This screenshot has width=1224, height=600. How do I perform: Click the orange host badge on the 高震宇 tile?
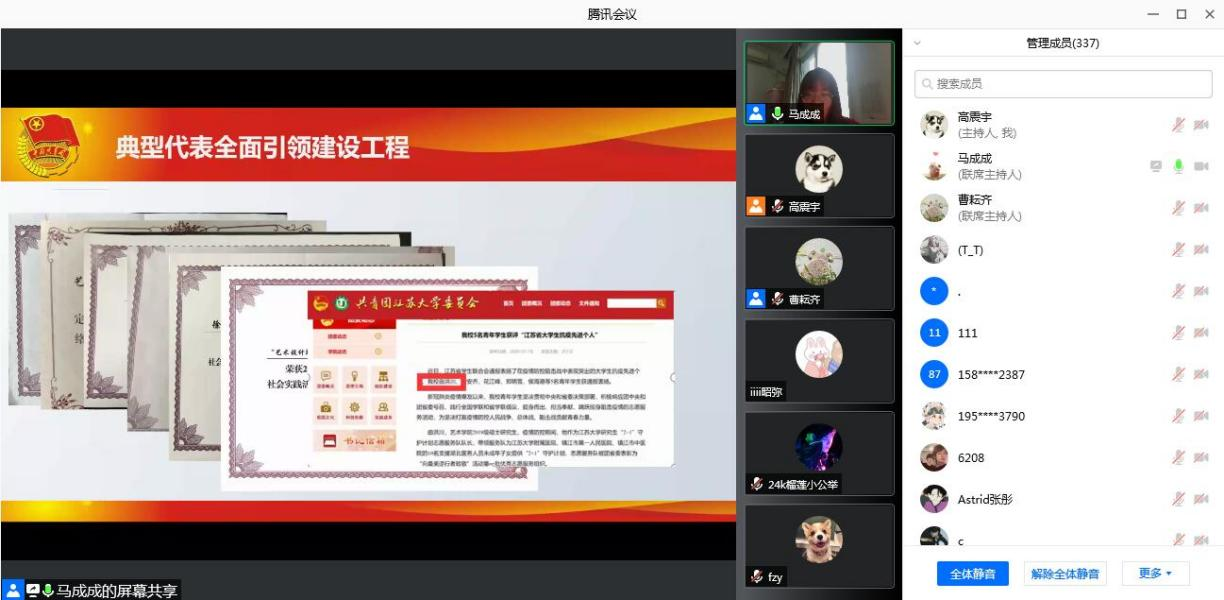point(757,207)
